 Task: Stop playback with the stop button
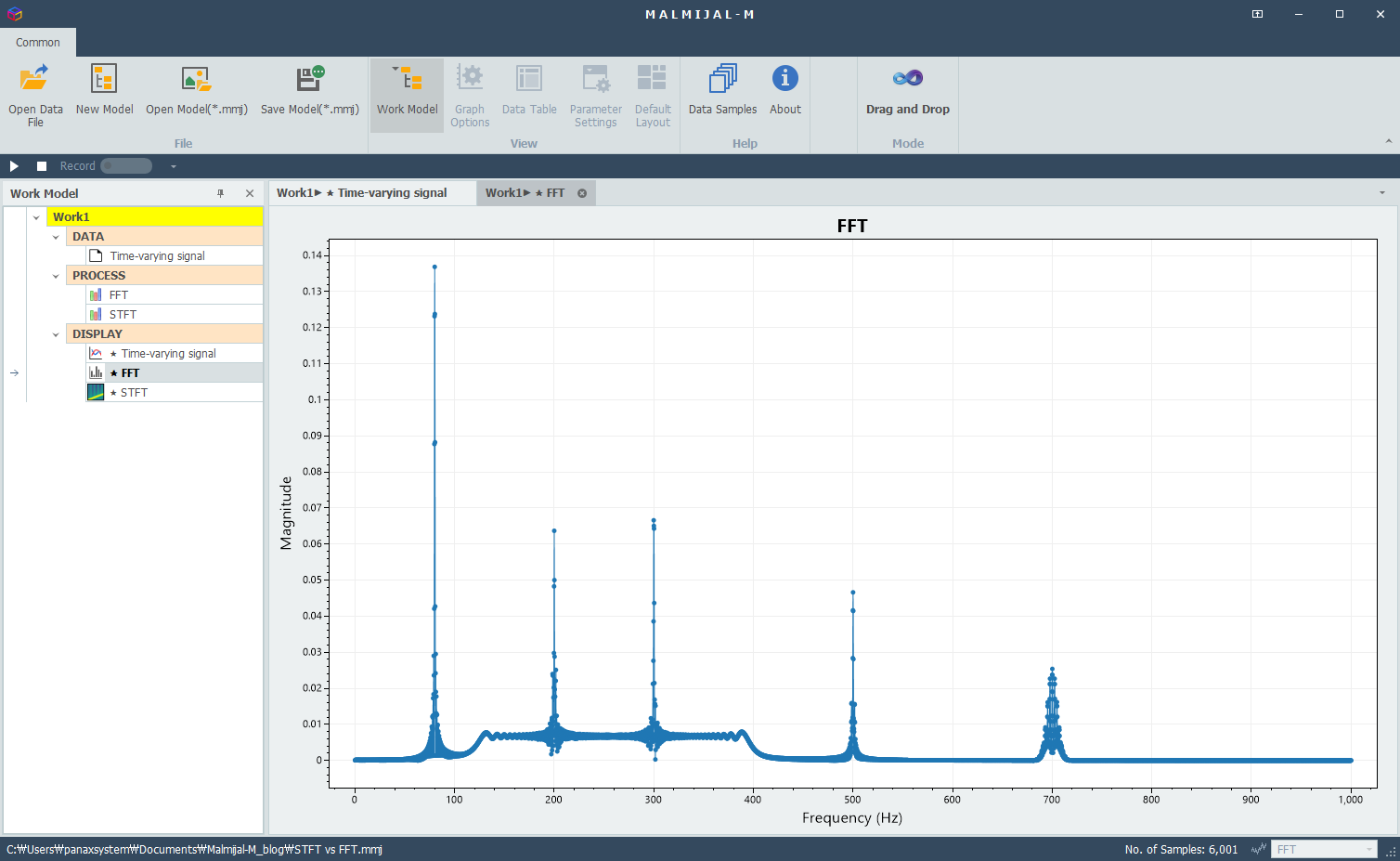point(42,166)
